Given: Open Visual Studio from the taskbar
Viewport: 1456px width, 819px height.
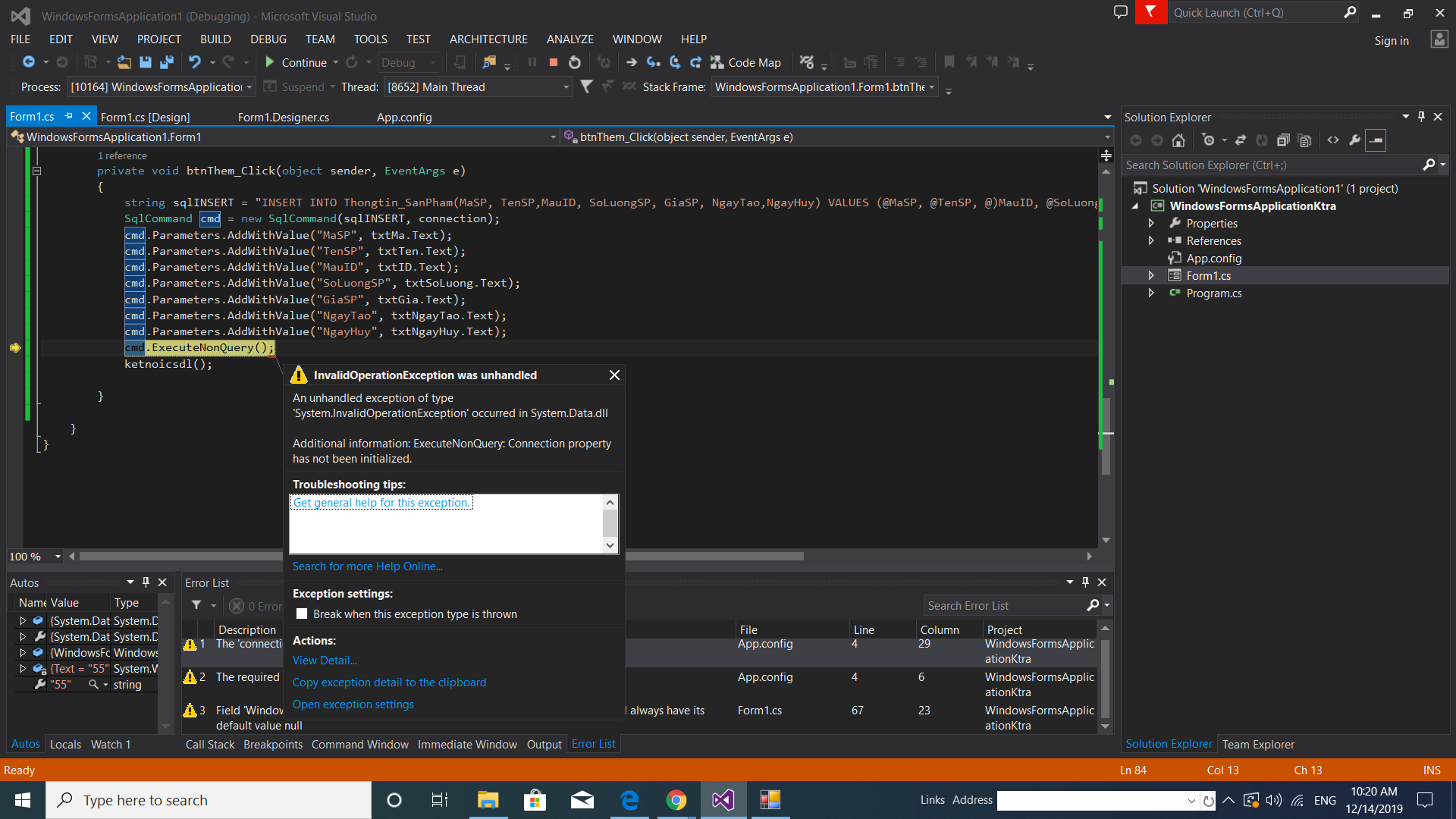Looking at the screenshot, I should [x=723, y=800].
